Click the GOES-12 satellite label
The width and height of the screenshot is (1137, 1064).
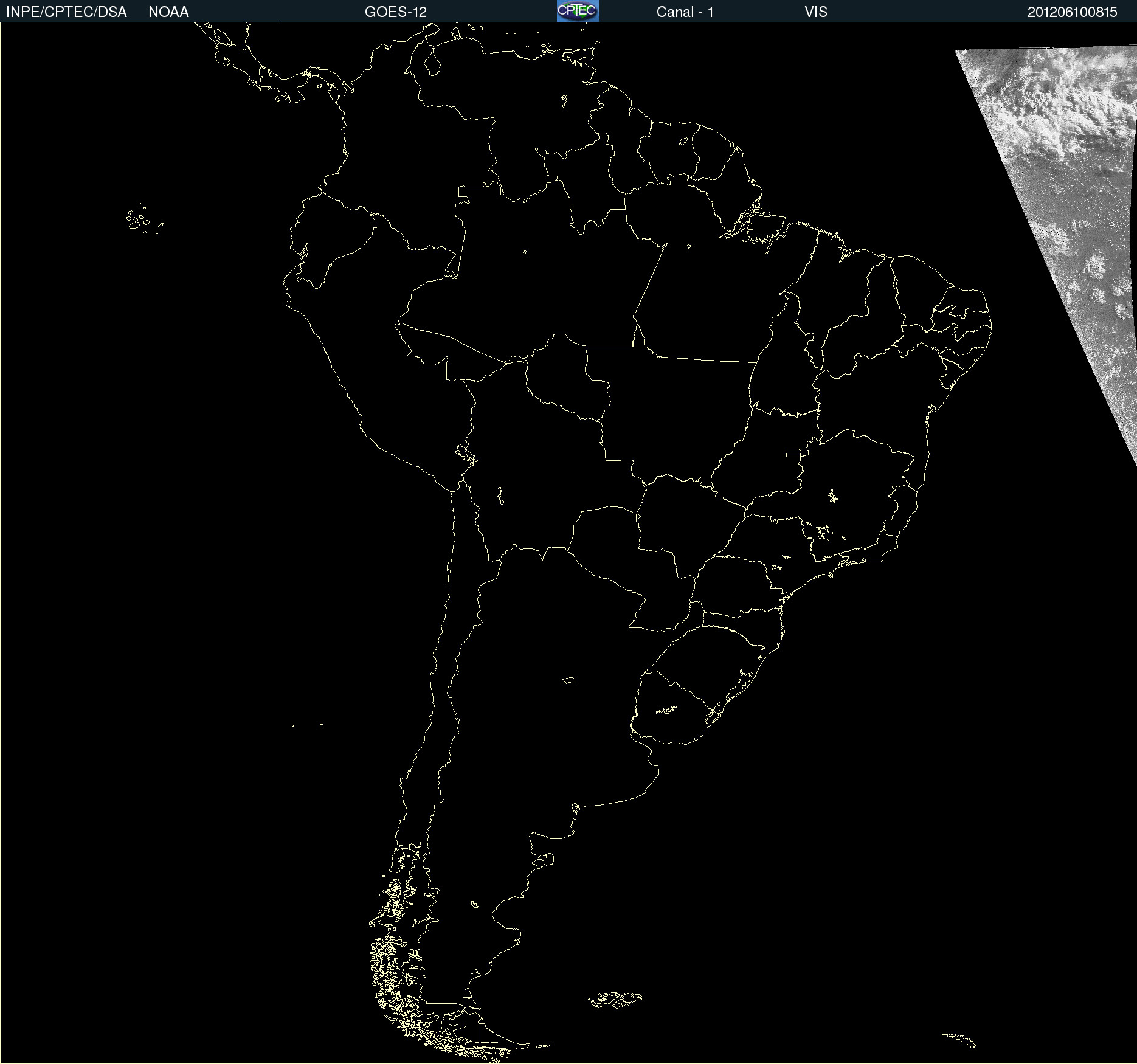(396, 12)
